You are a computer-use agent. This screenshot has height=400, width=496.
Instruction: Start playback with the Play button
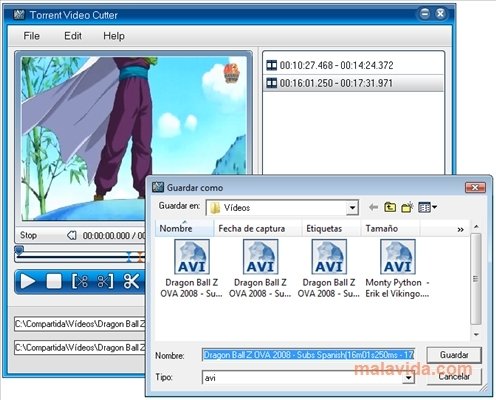point(28,282)
